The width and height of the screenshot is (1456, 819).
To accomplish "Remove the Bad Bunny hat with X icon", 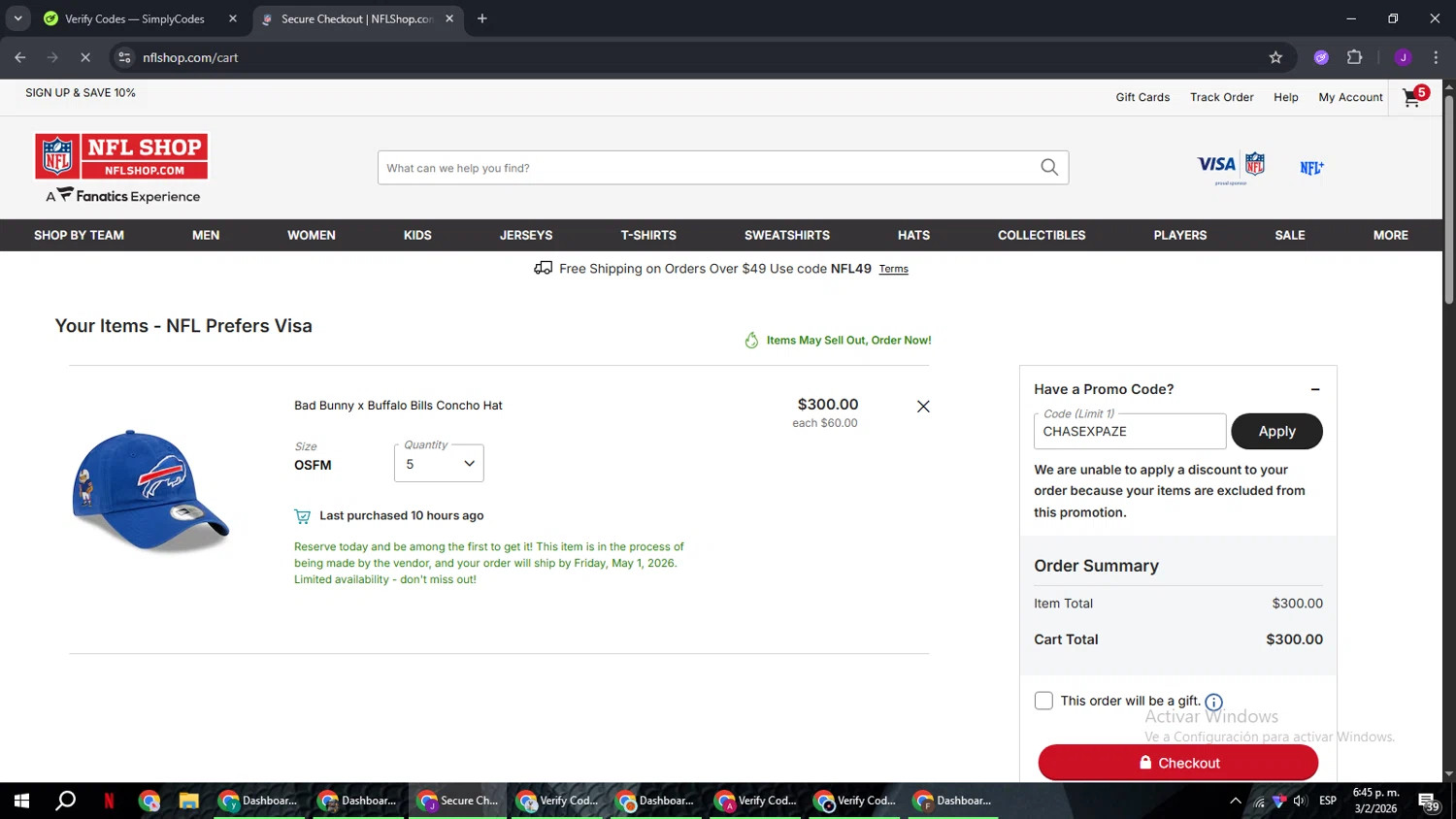I will click(923, 407).
